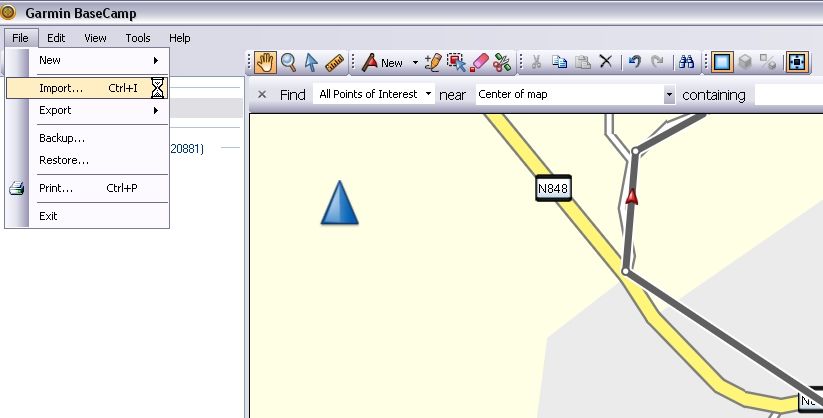Click the Paste icon
The width and height of the screenshot is (823, 418).
[x=583, y=62]
